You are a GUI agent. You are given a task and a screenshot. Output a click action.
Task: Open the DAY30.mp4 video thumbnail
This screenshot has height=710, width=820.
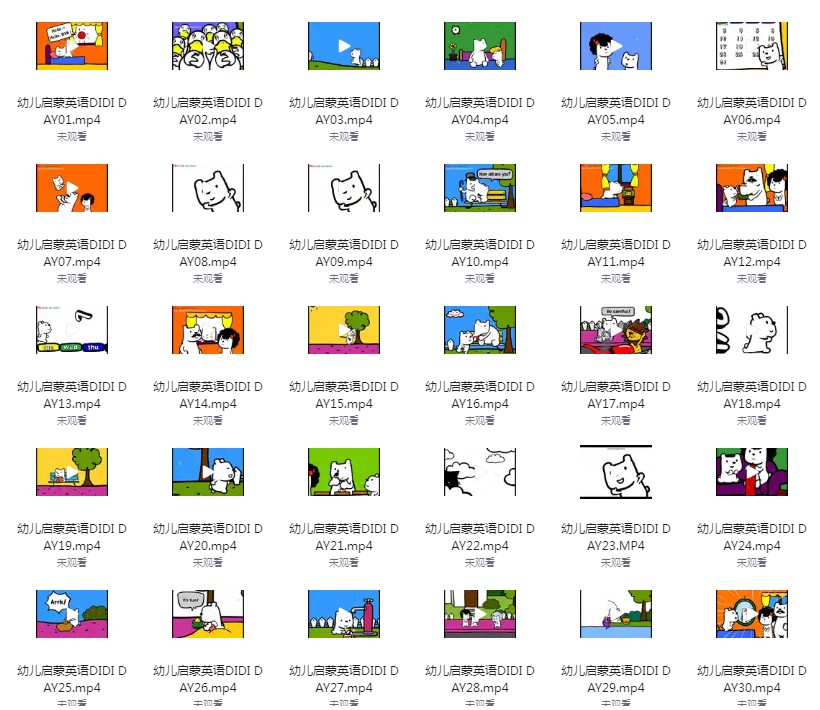tap(752, 614)
